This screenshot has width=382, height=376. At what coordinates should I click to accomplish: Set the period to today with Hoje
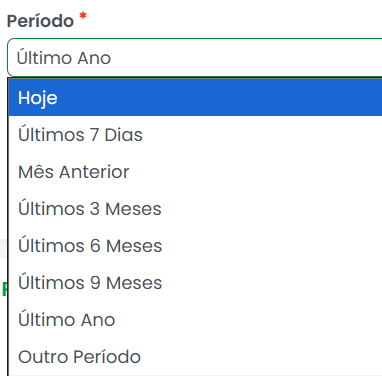coord(195,98)
